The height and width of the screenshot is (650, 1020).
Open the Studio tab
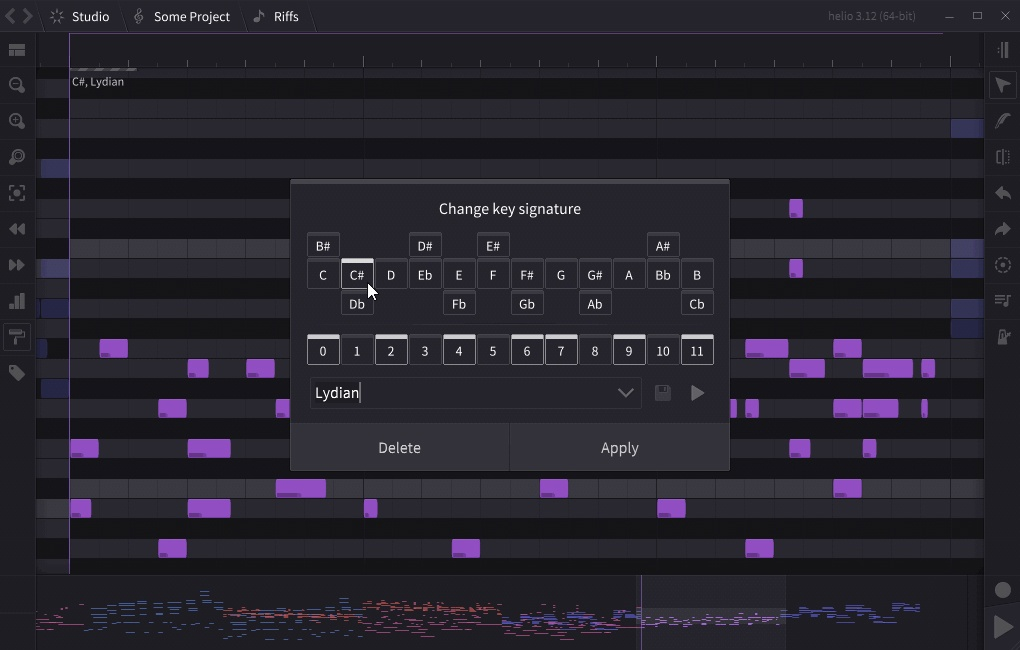80,16
